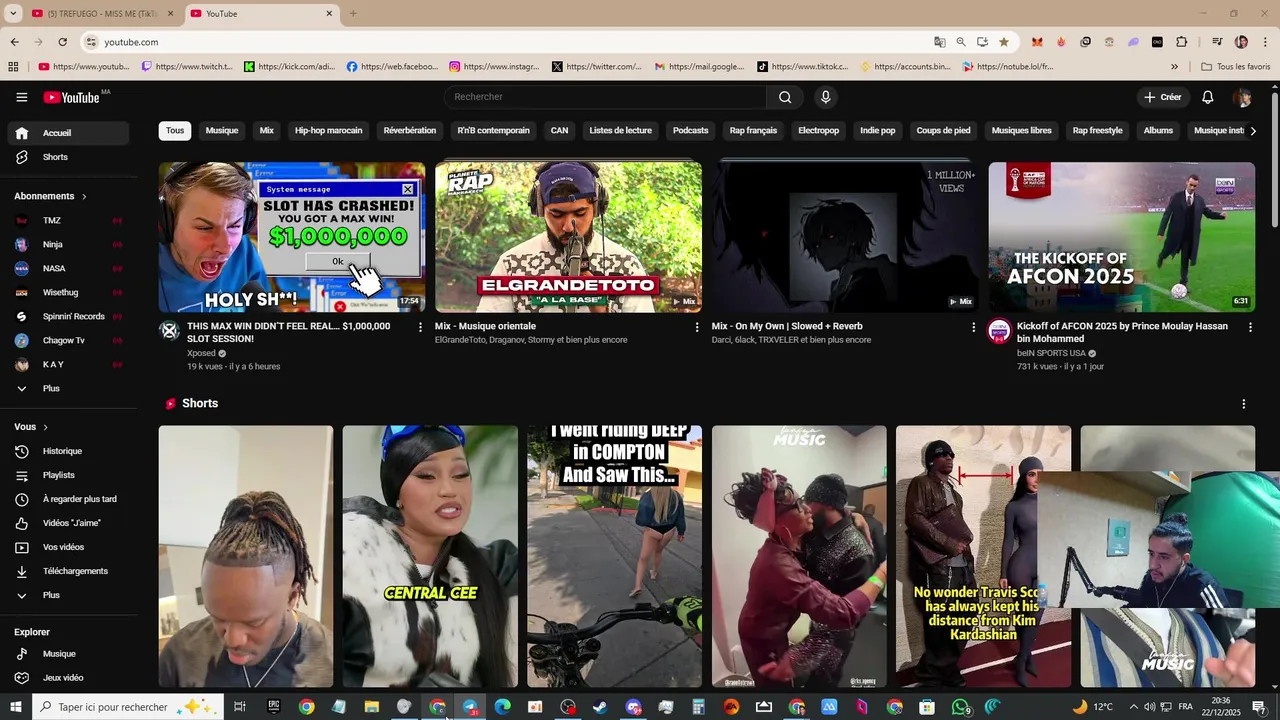This screenshot has width=1280, height=720.
Task: Open Téléchargements in sidebar
Action: (68, 571)
